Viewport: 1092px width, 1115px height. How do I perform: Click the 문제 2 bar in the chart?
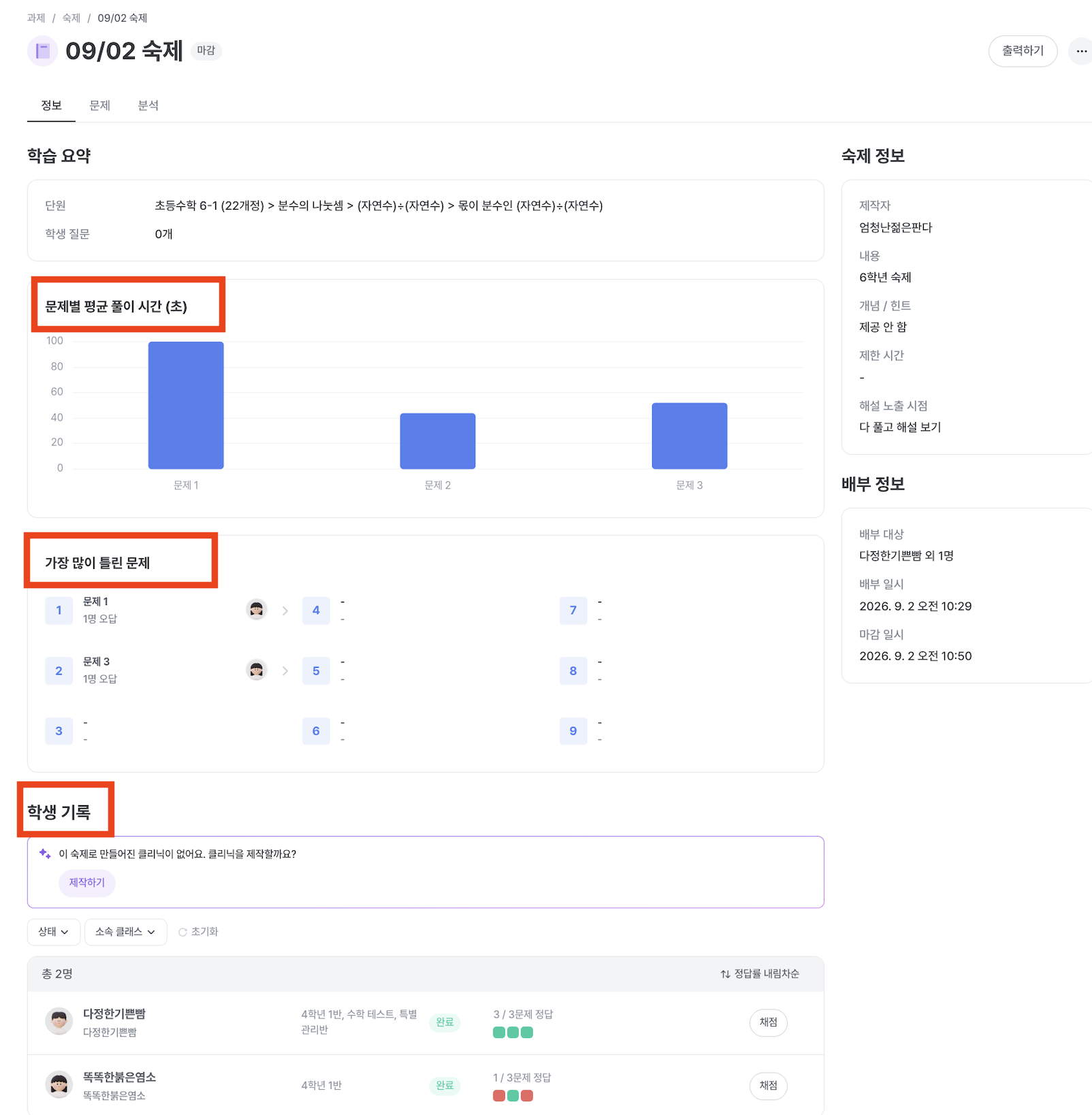[x=438, y=441]
